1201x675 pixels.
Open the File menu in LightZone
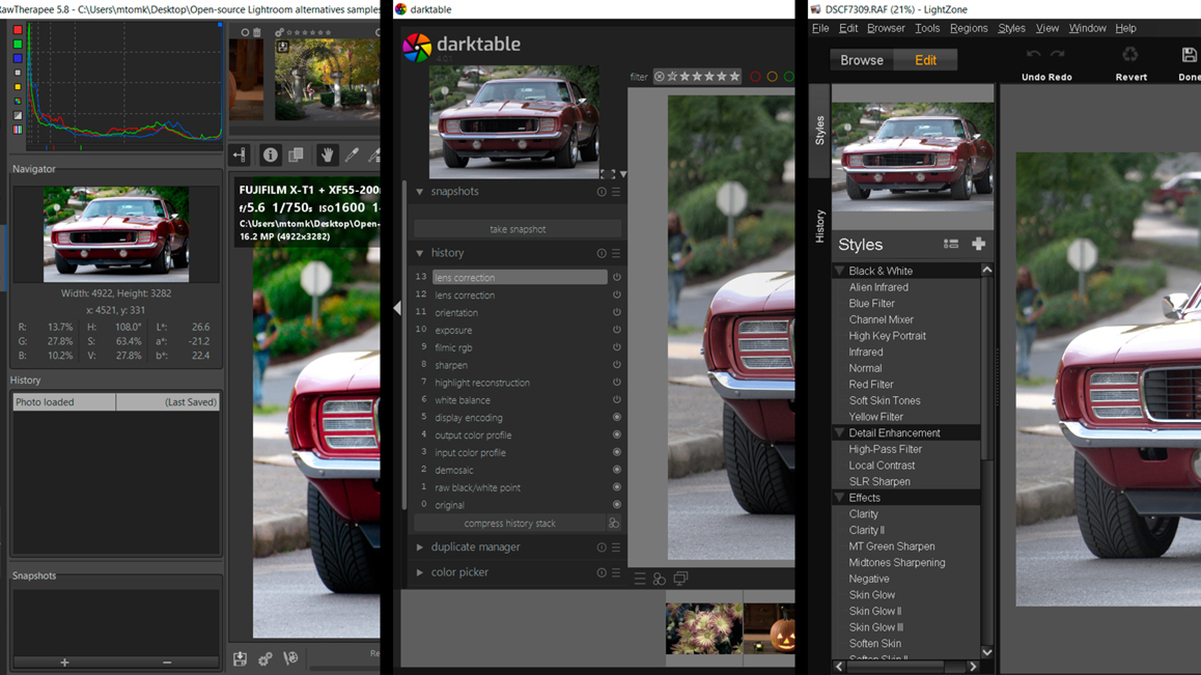tap(821, 28)
